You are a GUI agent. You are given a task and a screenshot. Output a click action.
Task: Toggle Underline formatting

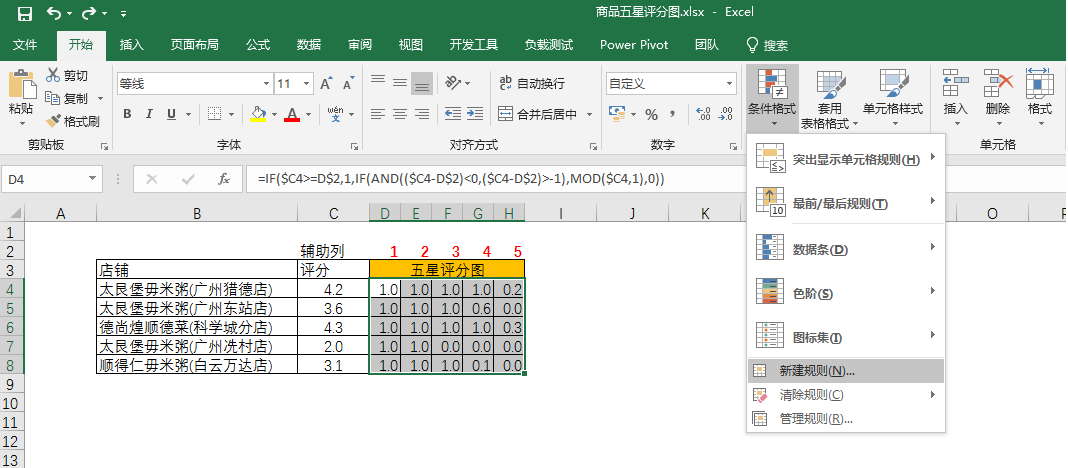point(170,114)
